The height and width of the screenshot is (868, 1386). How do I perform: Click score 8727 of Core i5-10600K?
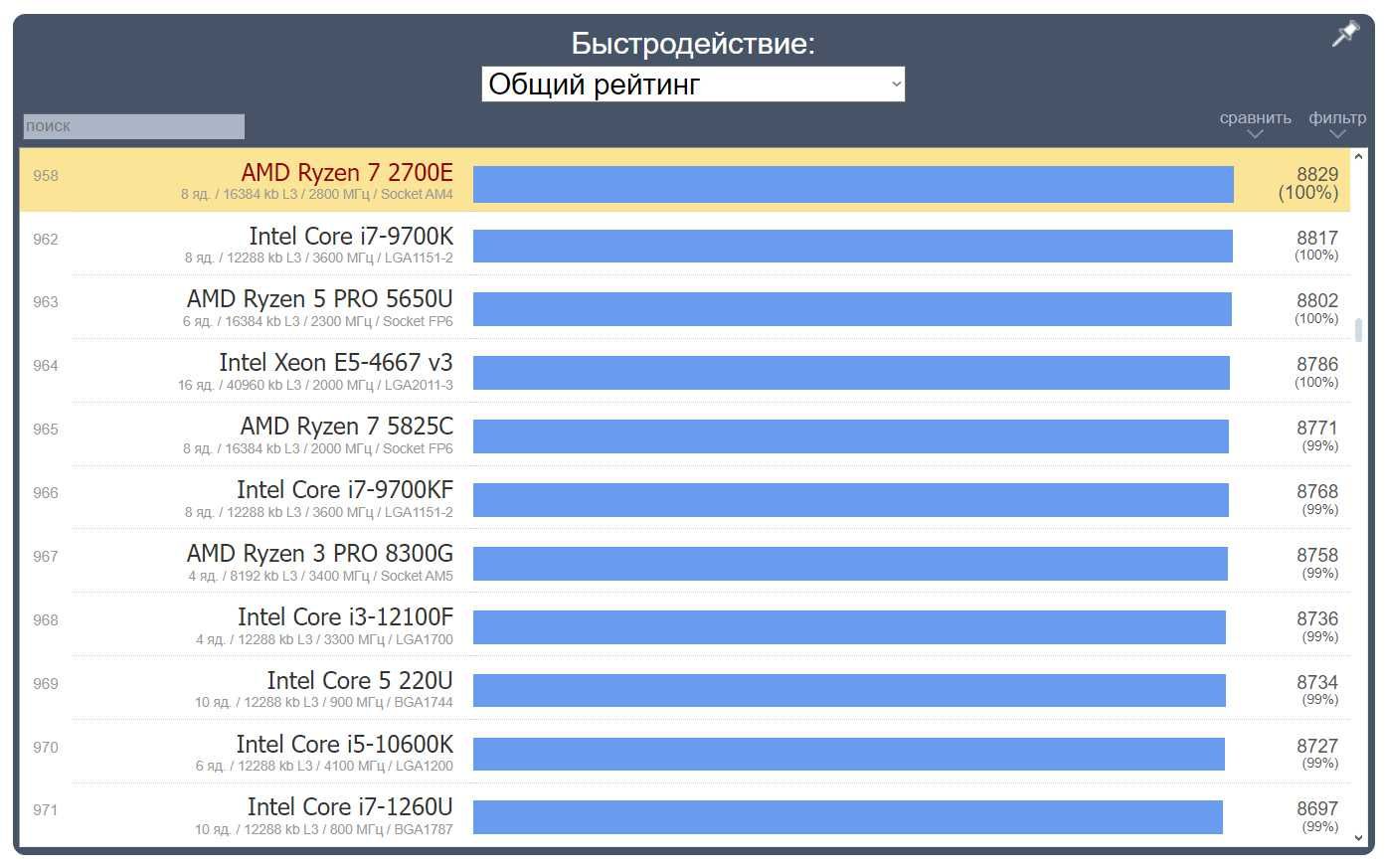[x=1317, y=746]
